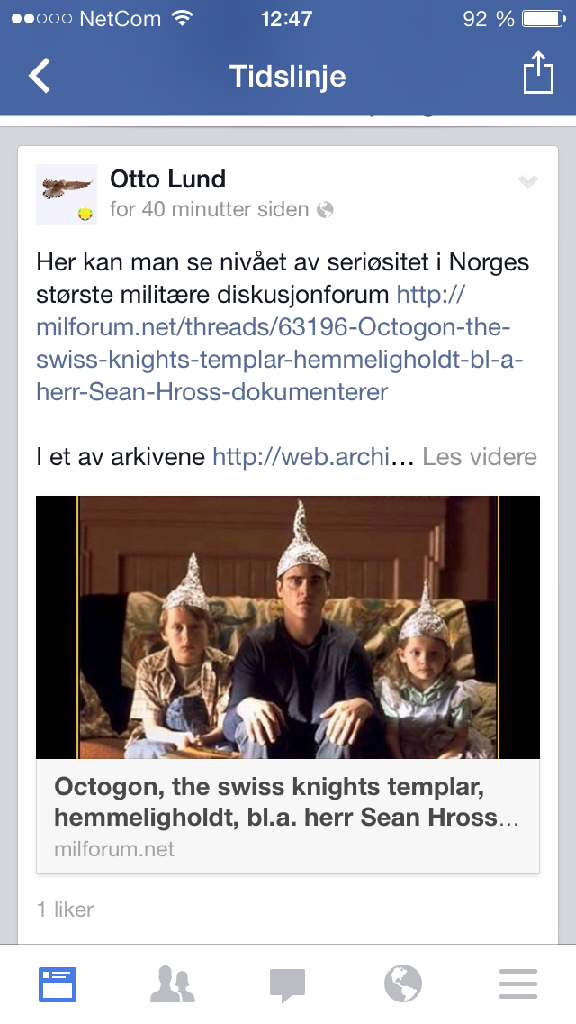The image size is (576, 1024).
Task: Expand post text with Les videre
Action: (479, 456)
